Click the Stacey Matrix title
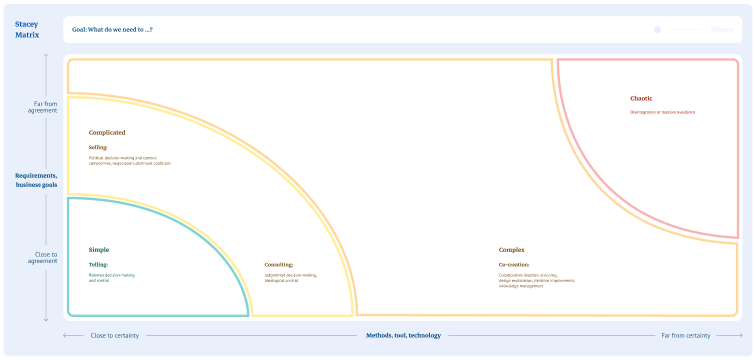 [27, 29]
